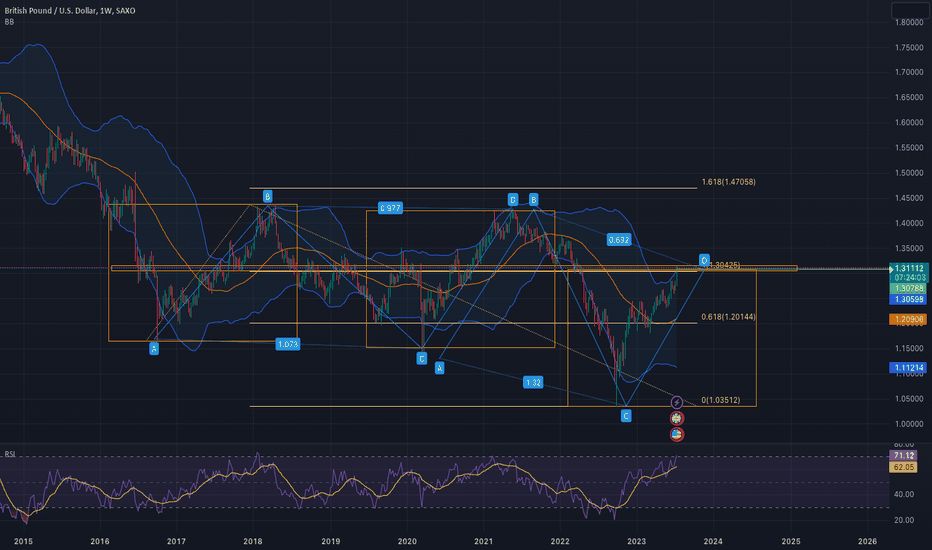Select the 1.618(1.47058) Fibonacci level label
Image resolution: width=932 pixels, height=550 pixels.
[x=728, y=182]
